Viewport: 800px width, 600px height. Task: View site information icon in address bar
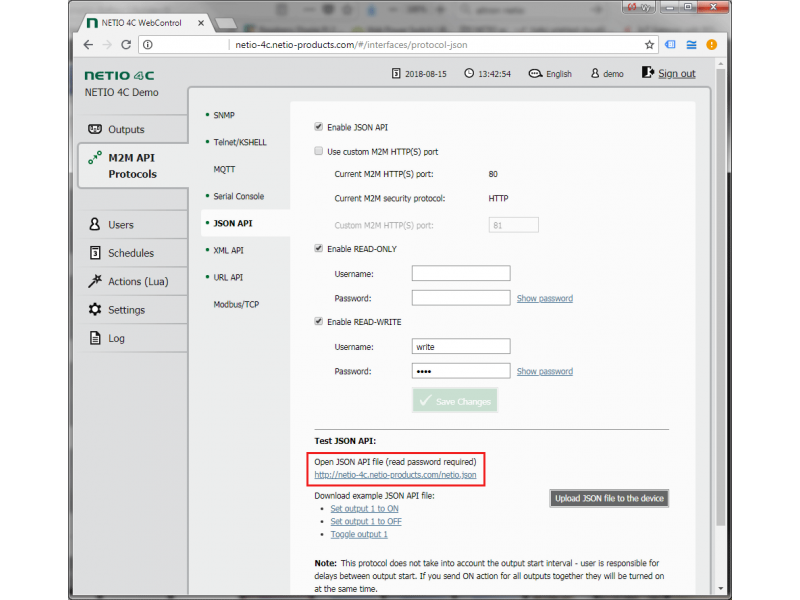click(147, 45)
